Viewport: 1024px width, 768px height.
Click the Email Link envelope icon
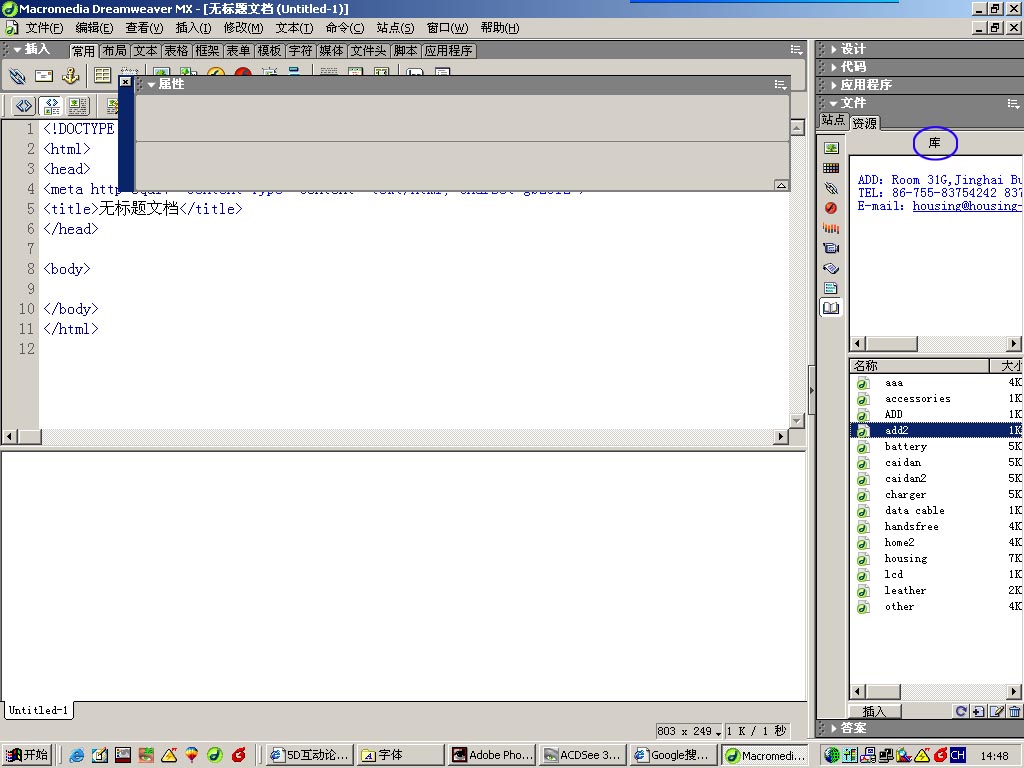[x=44, y=76]
